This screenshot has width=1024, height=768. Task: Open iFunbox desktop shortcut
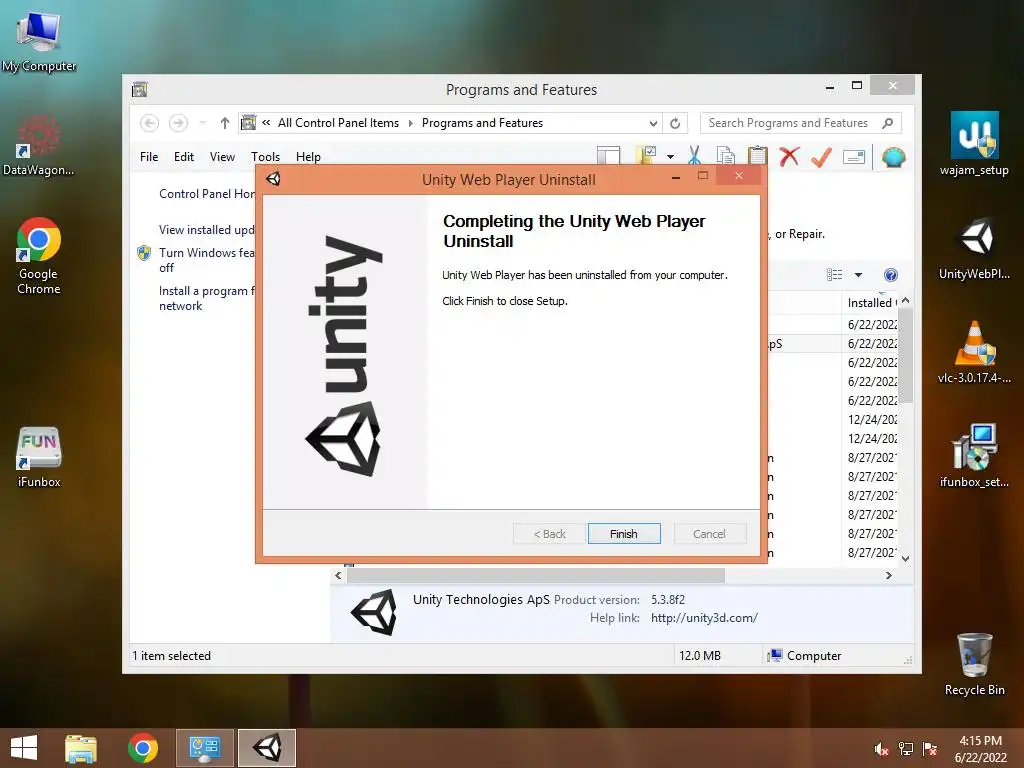[39, 457]
